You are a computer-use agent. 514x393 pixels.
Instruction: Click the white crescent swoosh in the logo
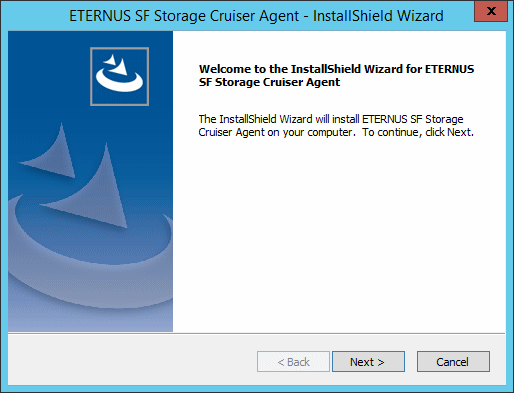tap(119, 83)
